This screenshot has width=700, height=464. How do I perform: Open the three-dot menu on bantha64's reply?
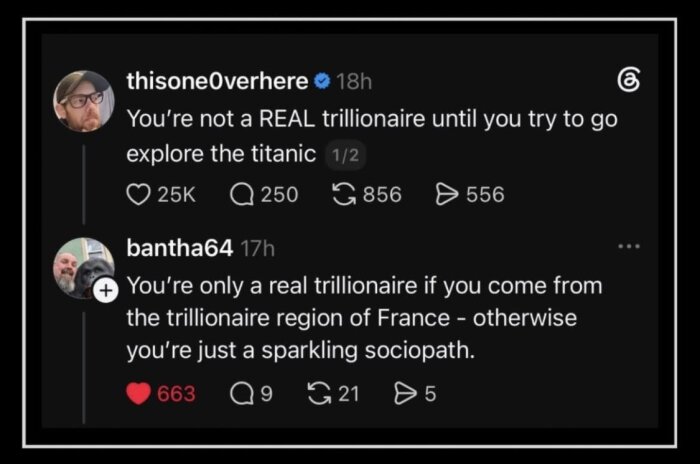(x=629, y=246)
